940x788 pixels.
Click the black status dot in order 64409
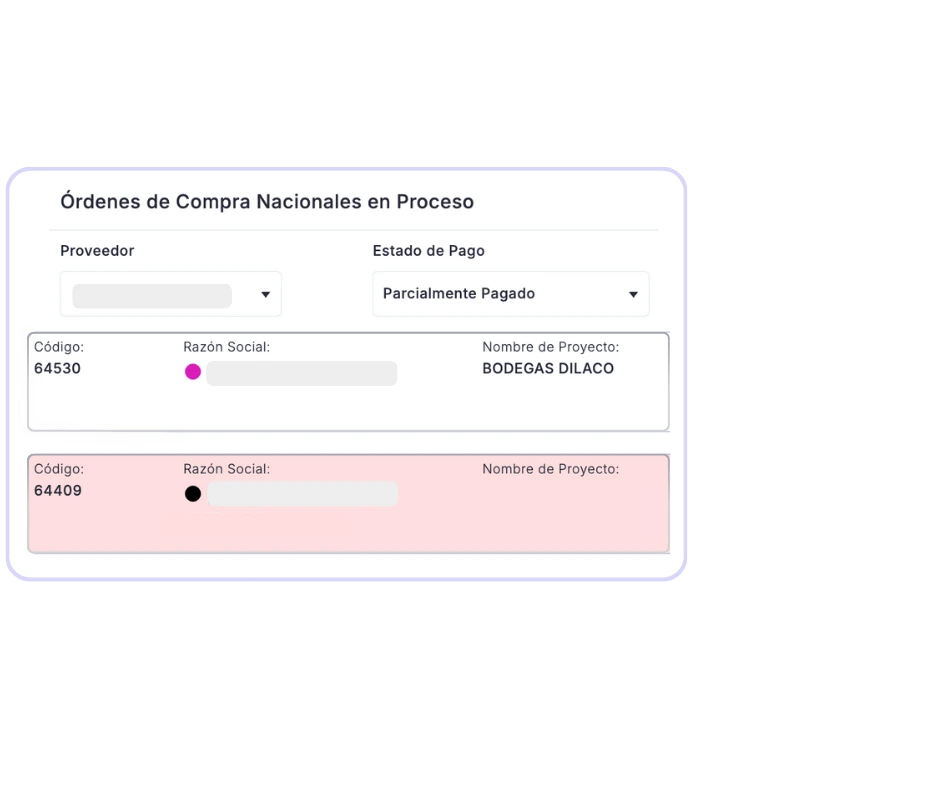click(x=193, y=494)
